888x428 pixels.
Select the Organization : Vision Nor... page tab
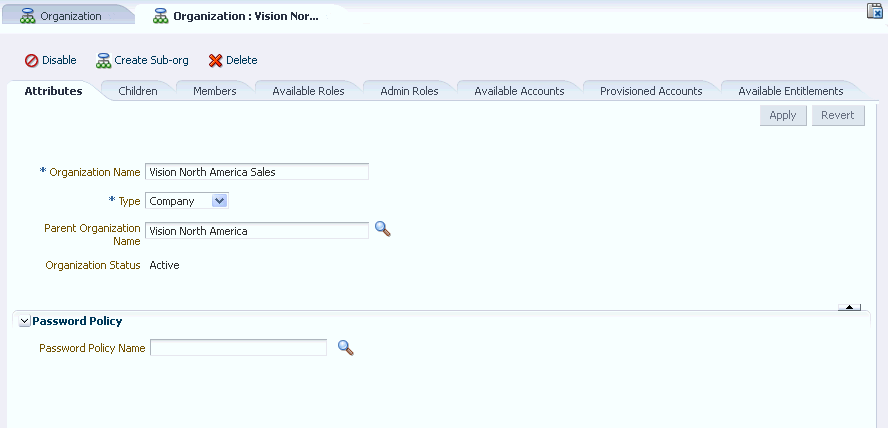tap(241, 16)
